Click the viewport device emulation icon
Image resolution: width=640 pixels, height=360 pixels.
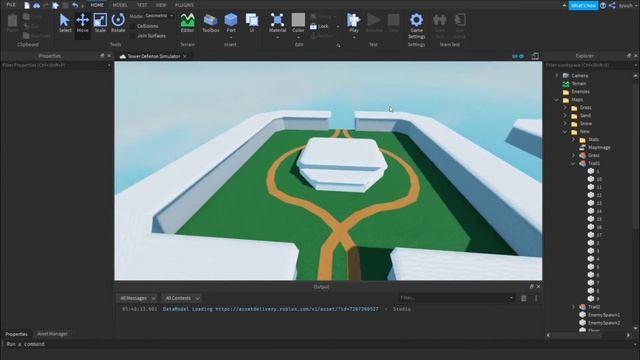(x=535, y=56)
